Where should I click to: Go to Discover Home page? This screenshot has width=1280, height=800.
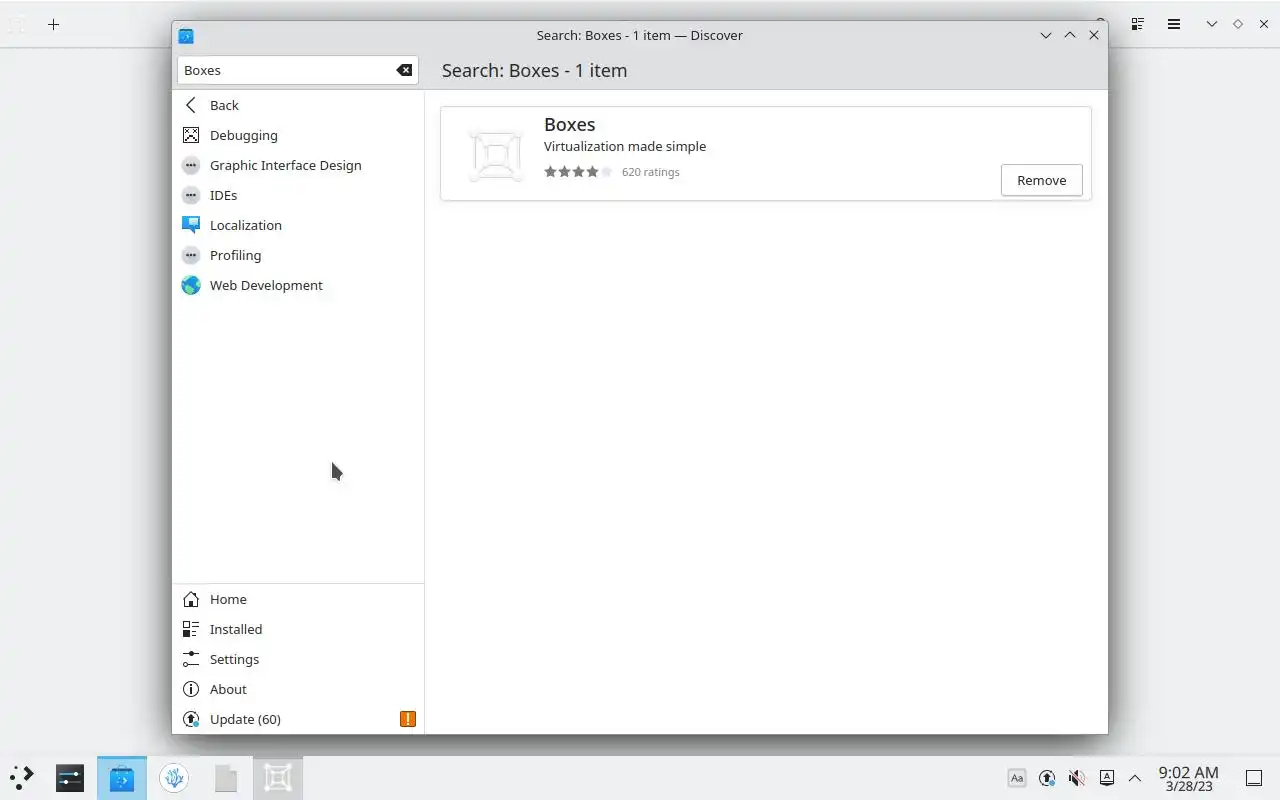click(298, 599)
